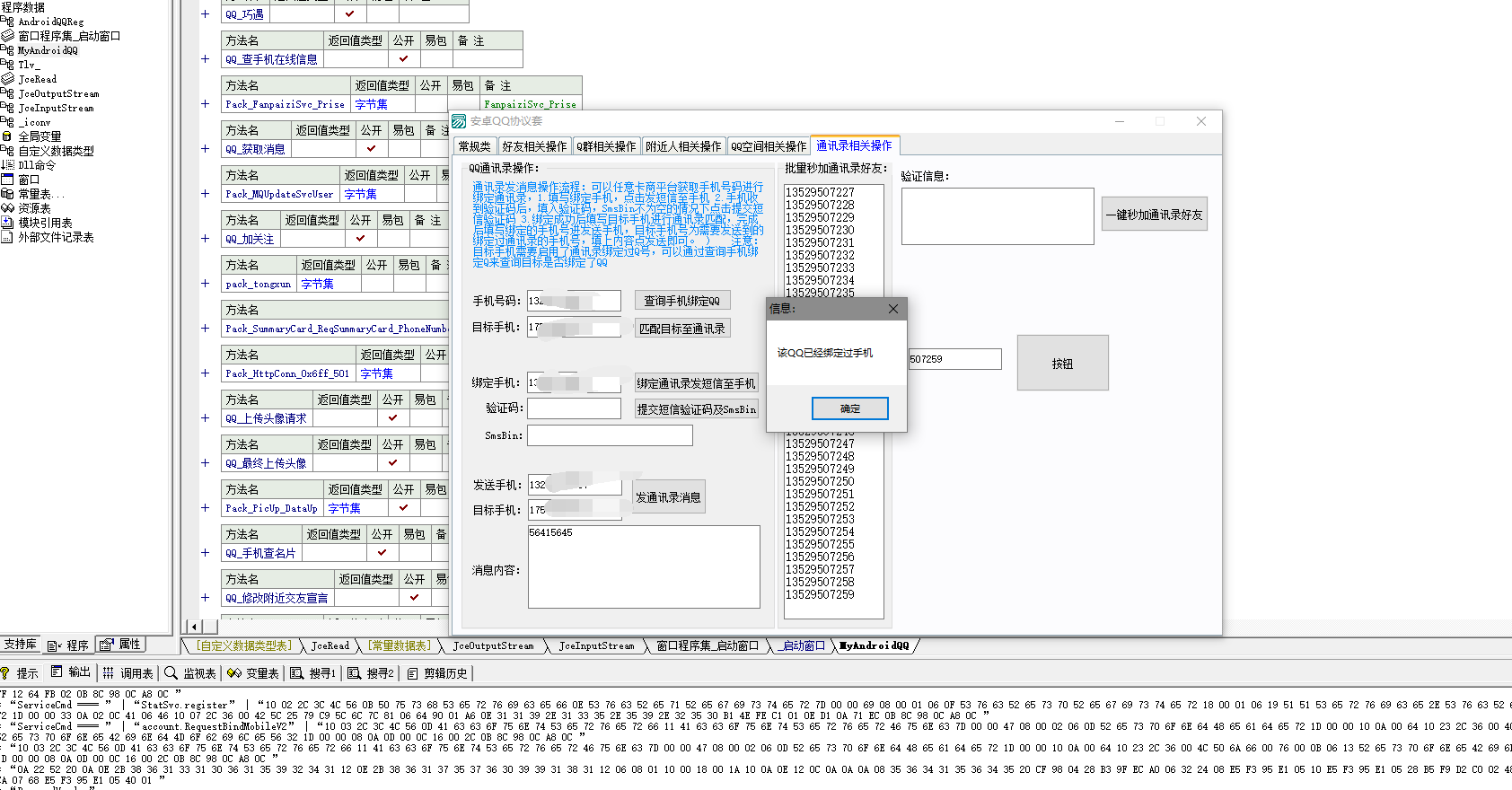This screenshot has width=1512, height=790.
Task: Expand the Pack_MQUpdateSvcUser method plus sign
Action: coord(205,193)
